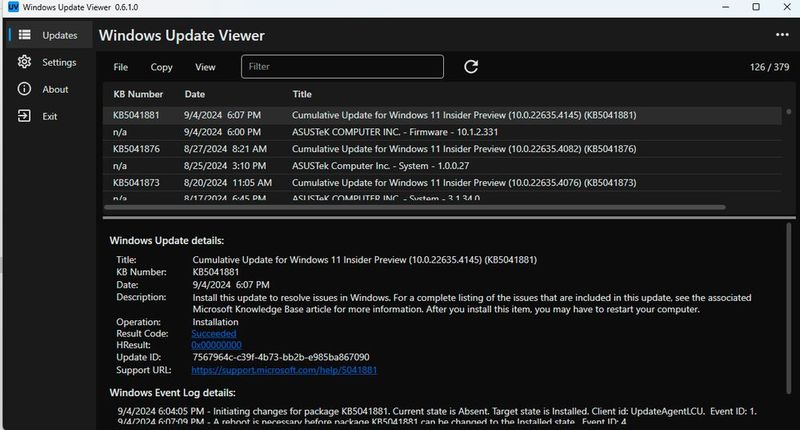Click the About info circle icon
The image size is (800, 430).
click(x=24, y=89)
